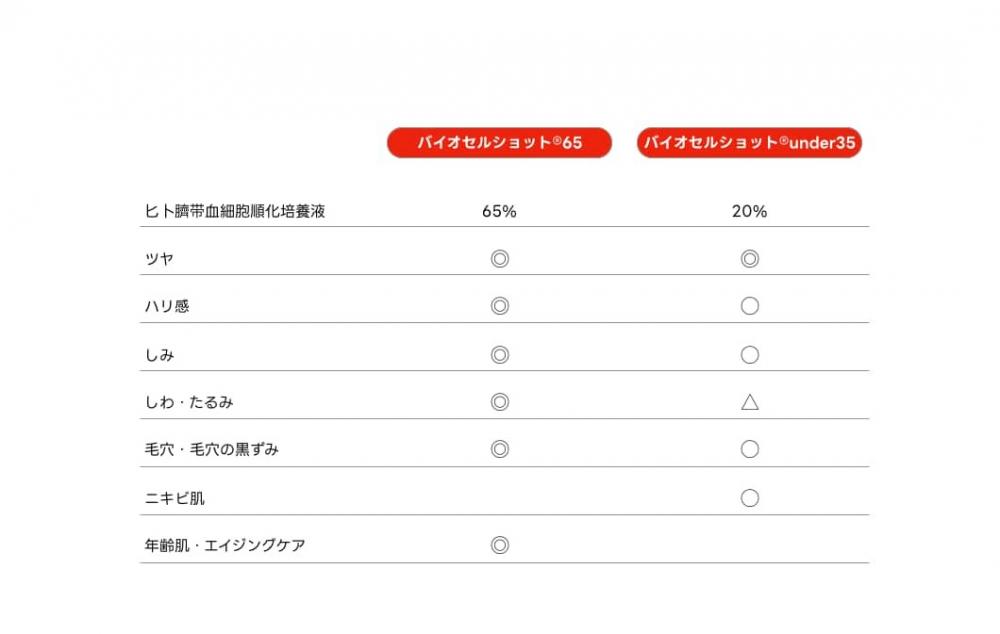Click the single circle in ニキビ肌 row

click(750, 498)
